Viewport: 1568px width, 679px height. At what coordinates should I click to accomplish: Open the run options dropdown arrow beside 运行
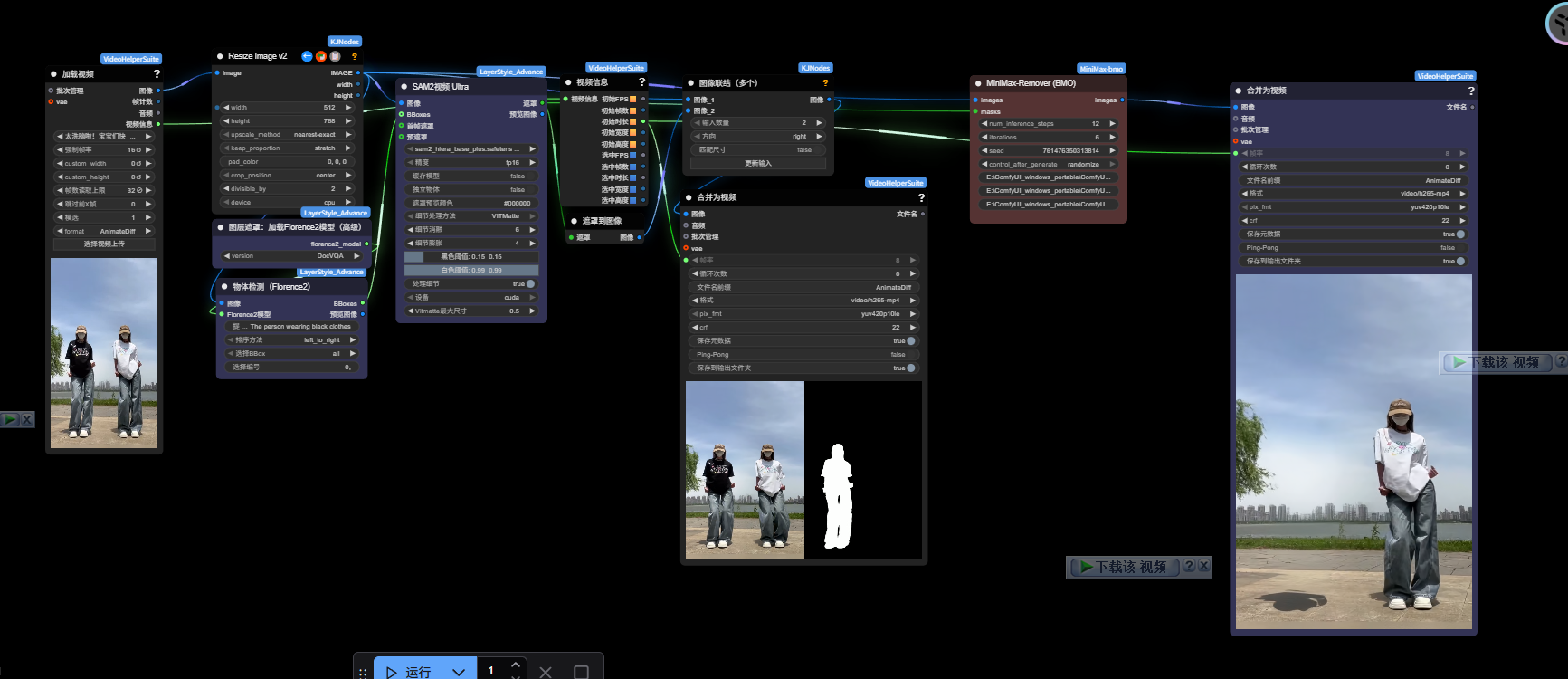(x=459, y=672)
